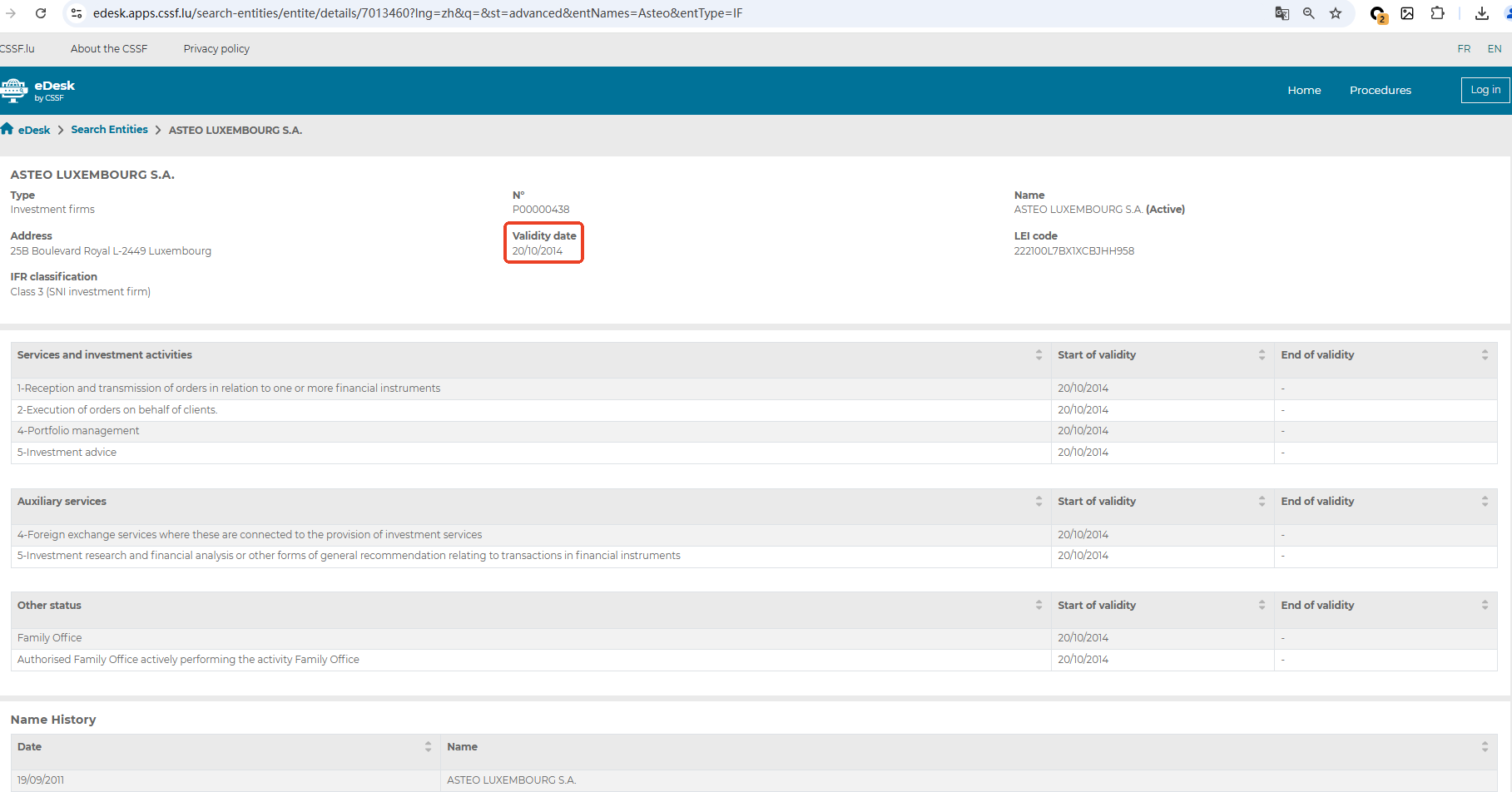This screenshot has height=792, width=1512.
Task: Click the eDesk by CSSF logo
Action: click(x=38, y=90)
